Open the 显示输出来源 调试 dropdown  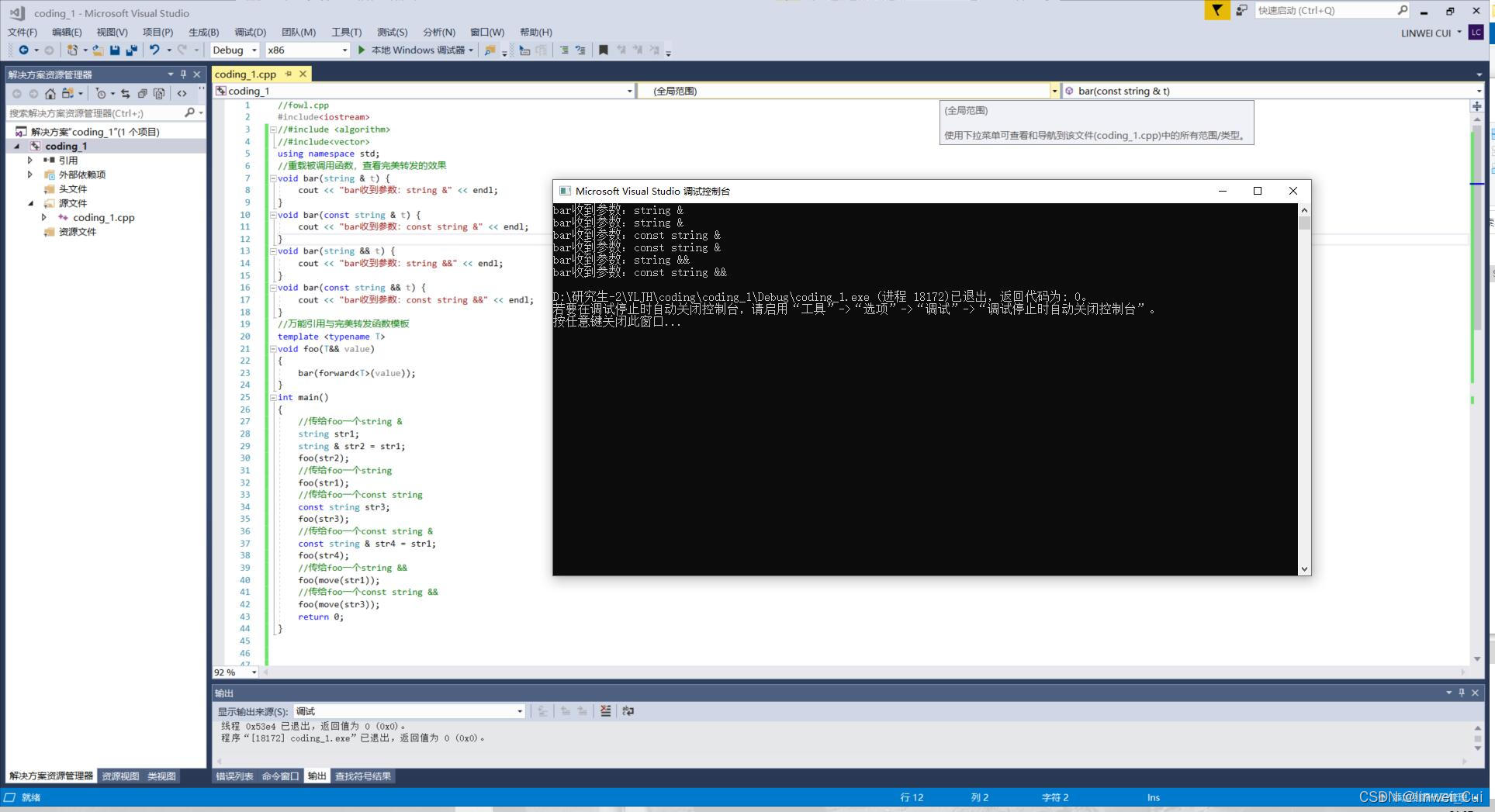click(409, 711)
